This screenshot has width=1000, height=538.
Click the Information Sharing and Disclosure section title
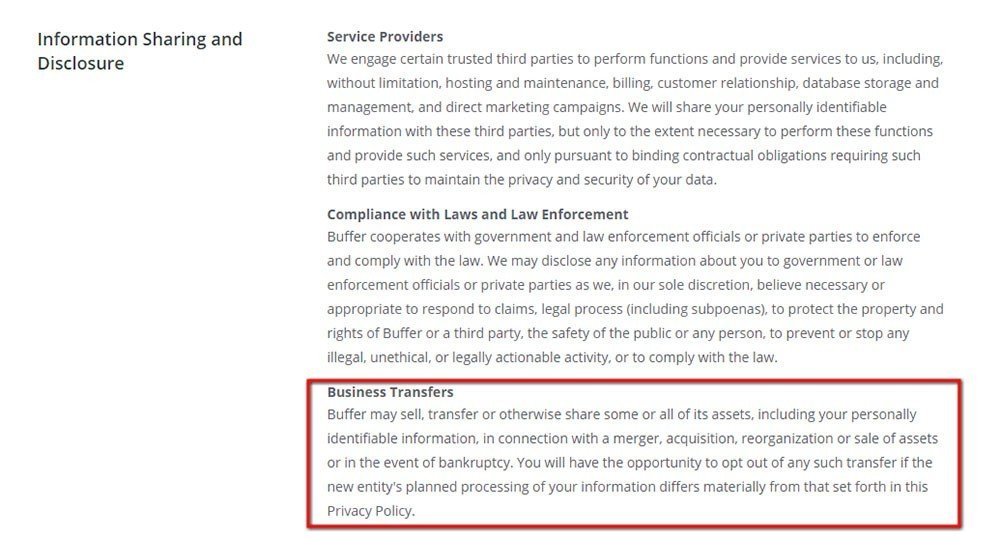click(x=140, y=51)
